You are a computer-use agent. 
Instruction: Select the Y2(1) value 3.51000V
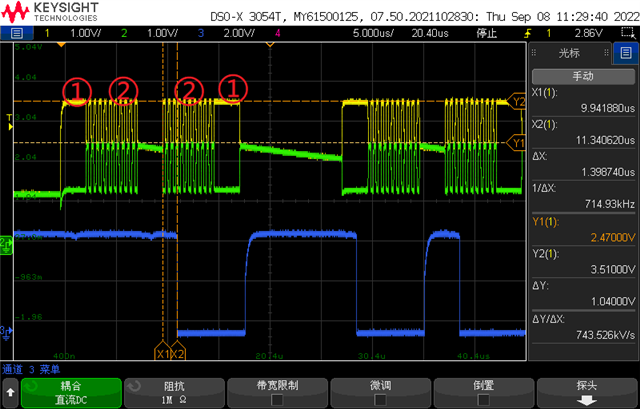pos(613,269)
